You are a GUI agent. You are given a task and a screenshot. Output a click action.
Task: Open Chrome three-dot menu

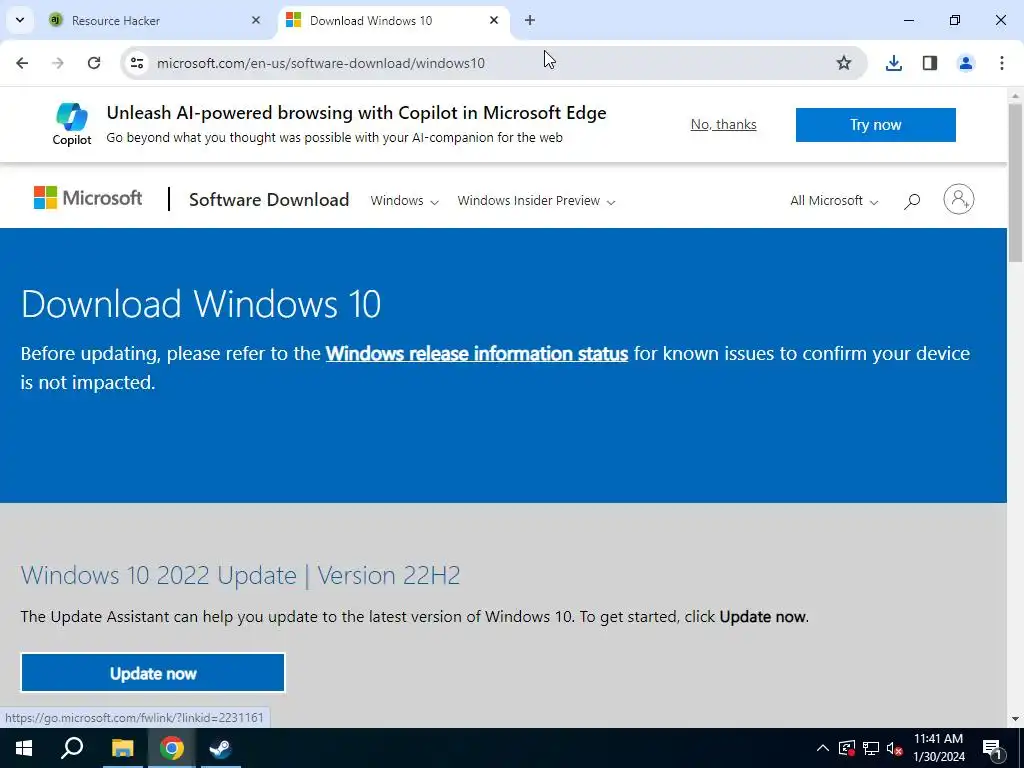(1002, 63)
